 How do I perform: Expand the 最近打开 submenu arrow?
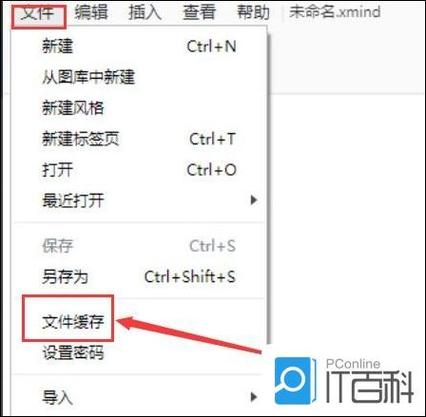coord(254,200)
